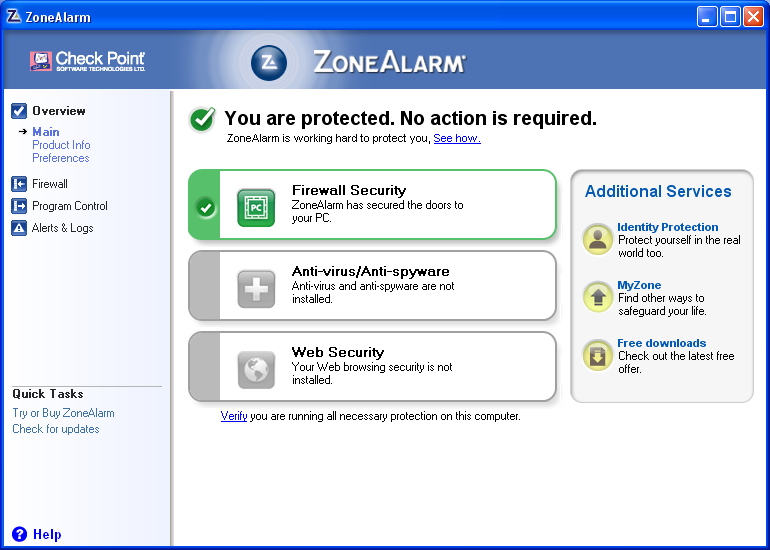This screenshot has height=550, width=770.
Task: Click the blue Help question mark icon
Action: tap(20, 534)
